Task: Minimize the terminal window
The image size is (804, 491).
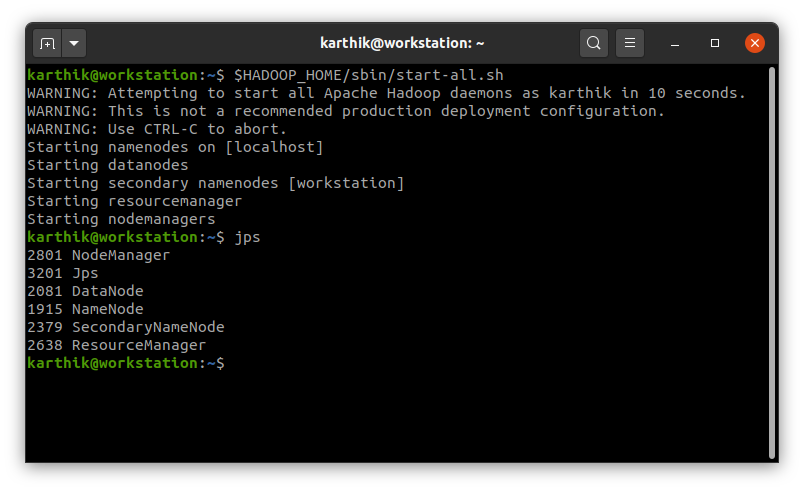Action: click(675, 44)
